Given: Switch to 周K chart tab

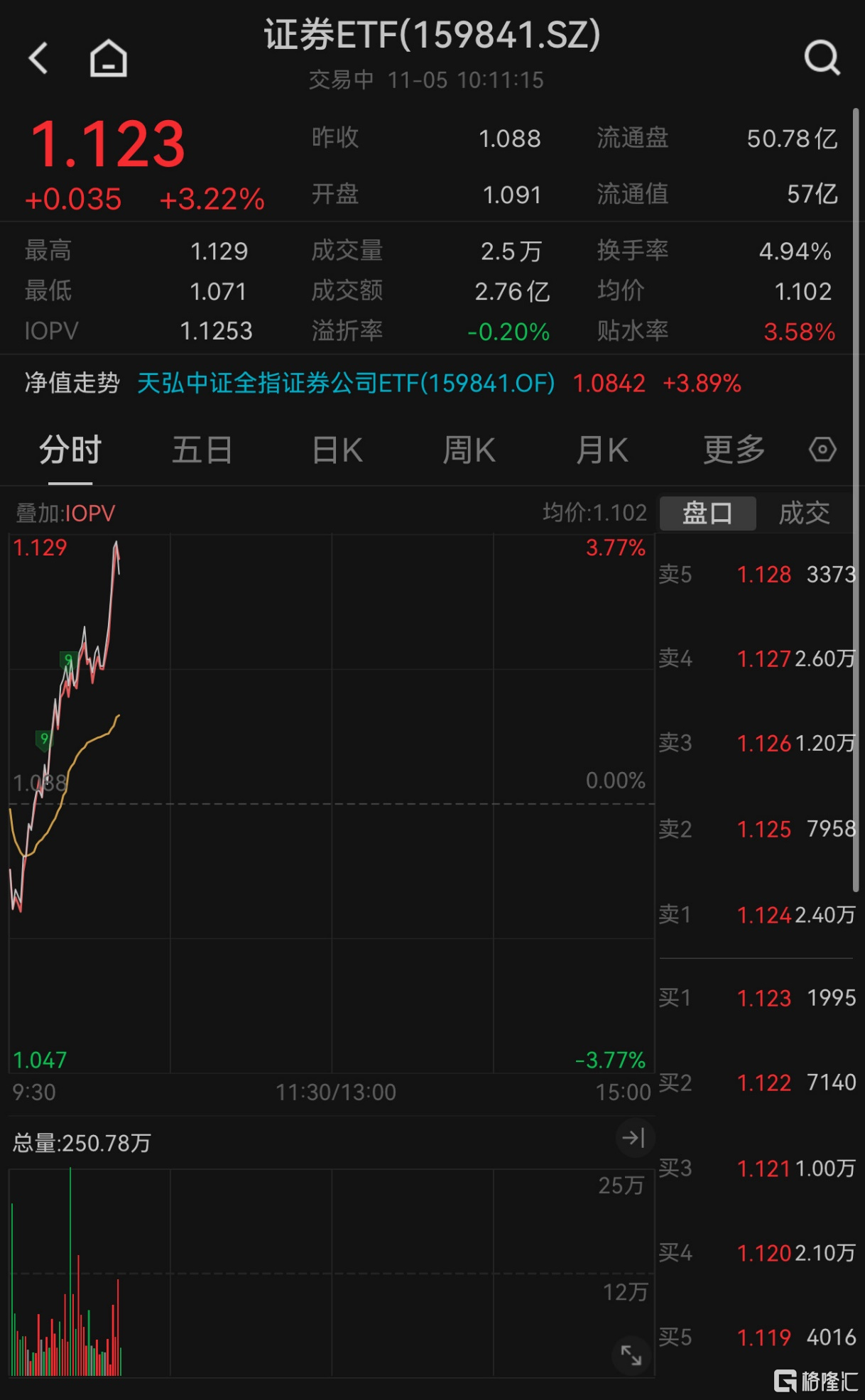Looking at the screenshot, I should pyautogui.click(x=469, y=450).
